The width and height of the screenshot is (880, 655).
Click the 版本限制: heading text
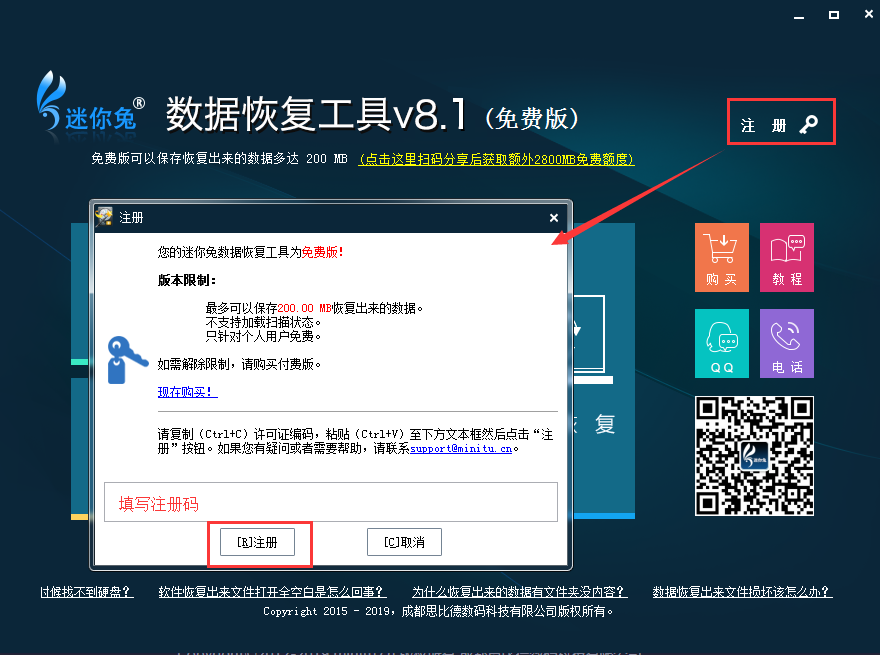point(186,280)
